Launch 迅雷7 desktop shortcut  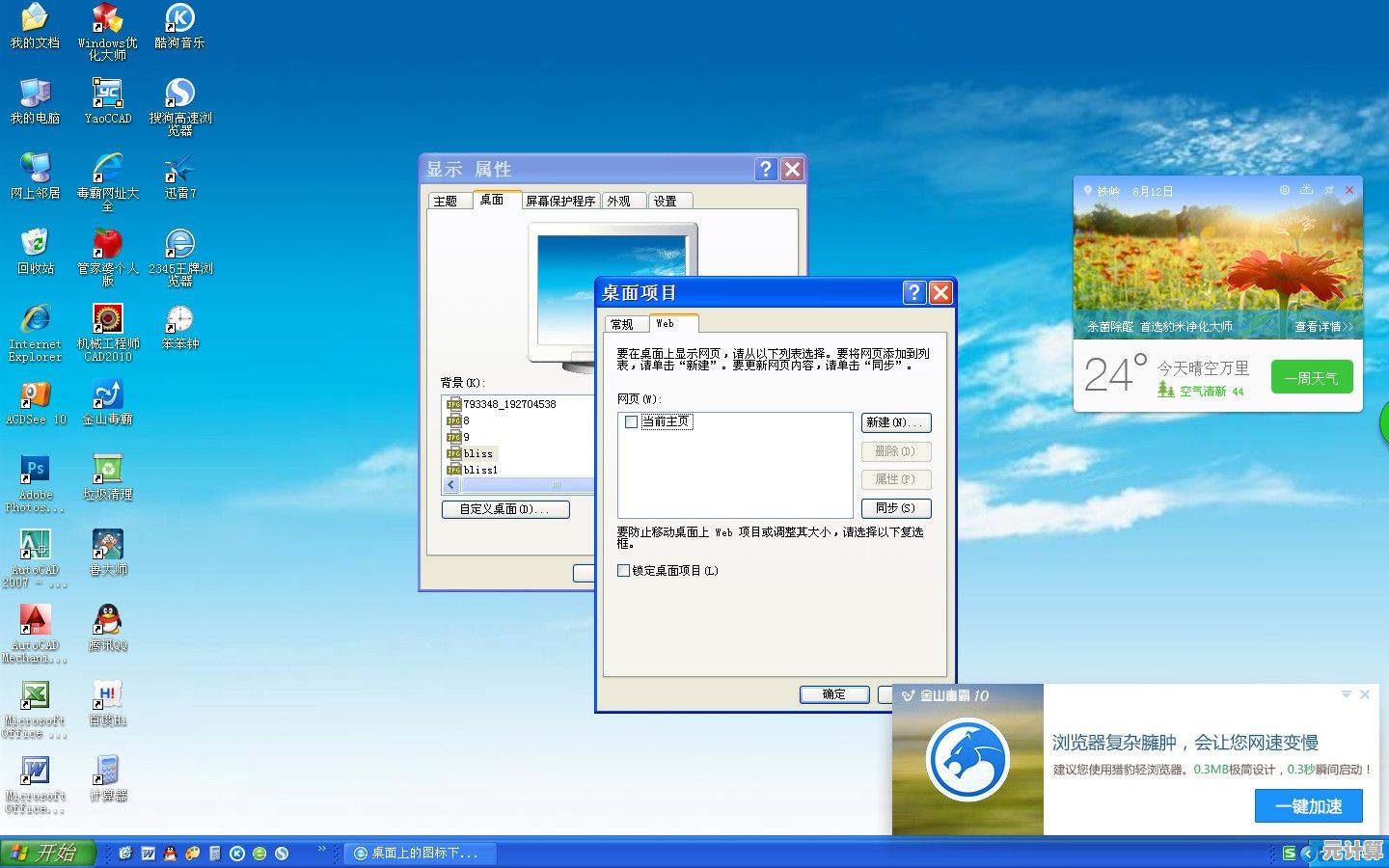coord(179,169)
